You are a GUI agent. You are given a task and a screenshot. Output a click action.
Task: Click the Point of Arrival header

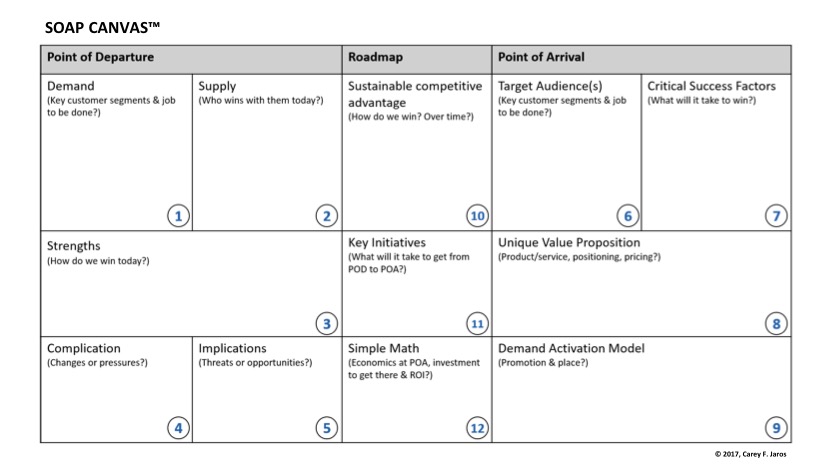point(541,58)
